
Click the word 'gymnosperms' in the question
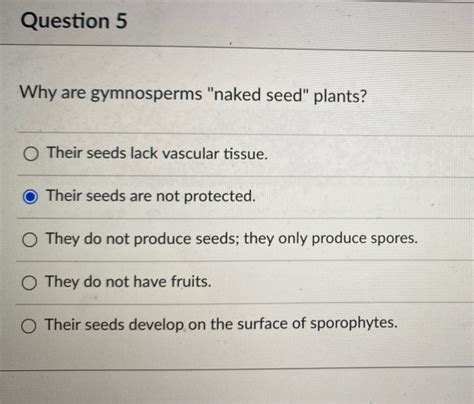pos(146,94)
